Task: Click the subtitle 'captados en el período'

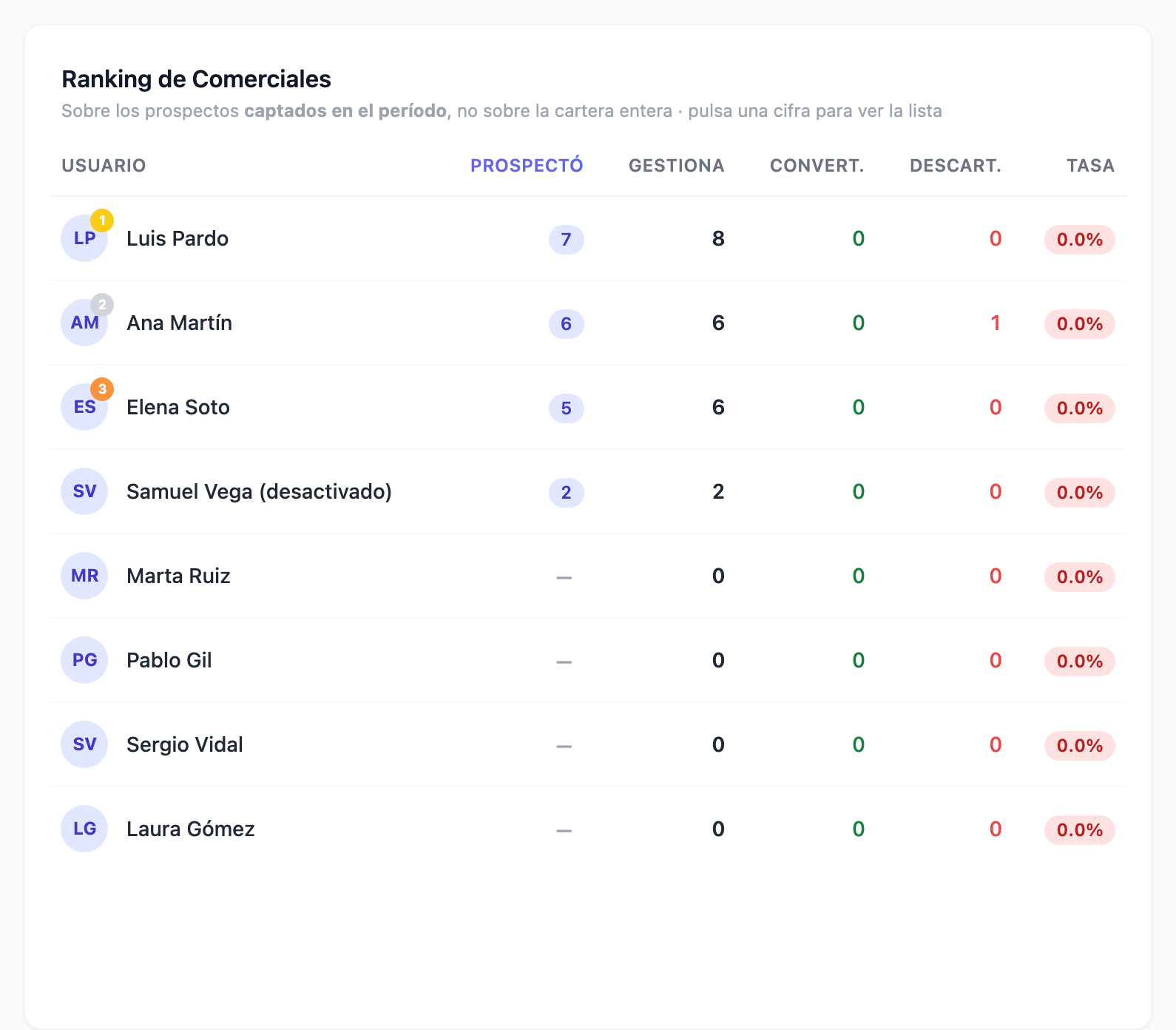Action: point(345,111)
